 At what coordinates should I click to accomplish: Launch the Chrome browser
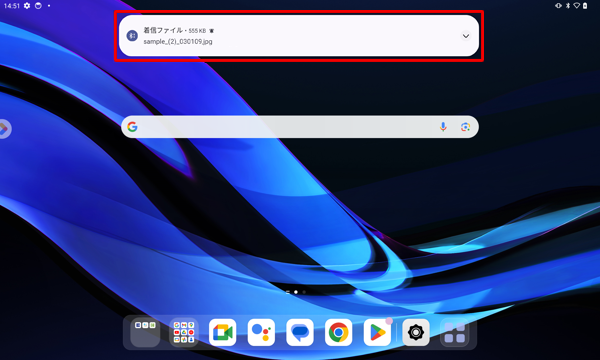(x=338, y=332)
